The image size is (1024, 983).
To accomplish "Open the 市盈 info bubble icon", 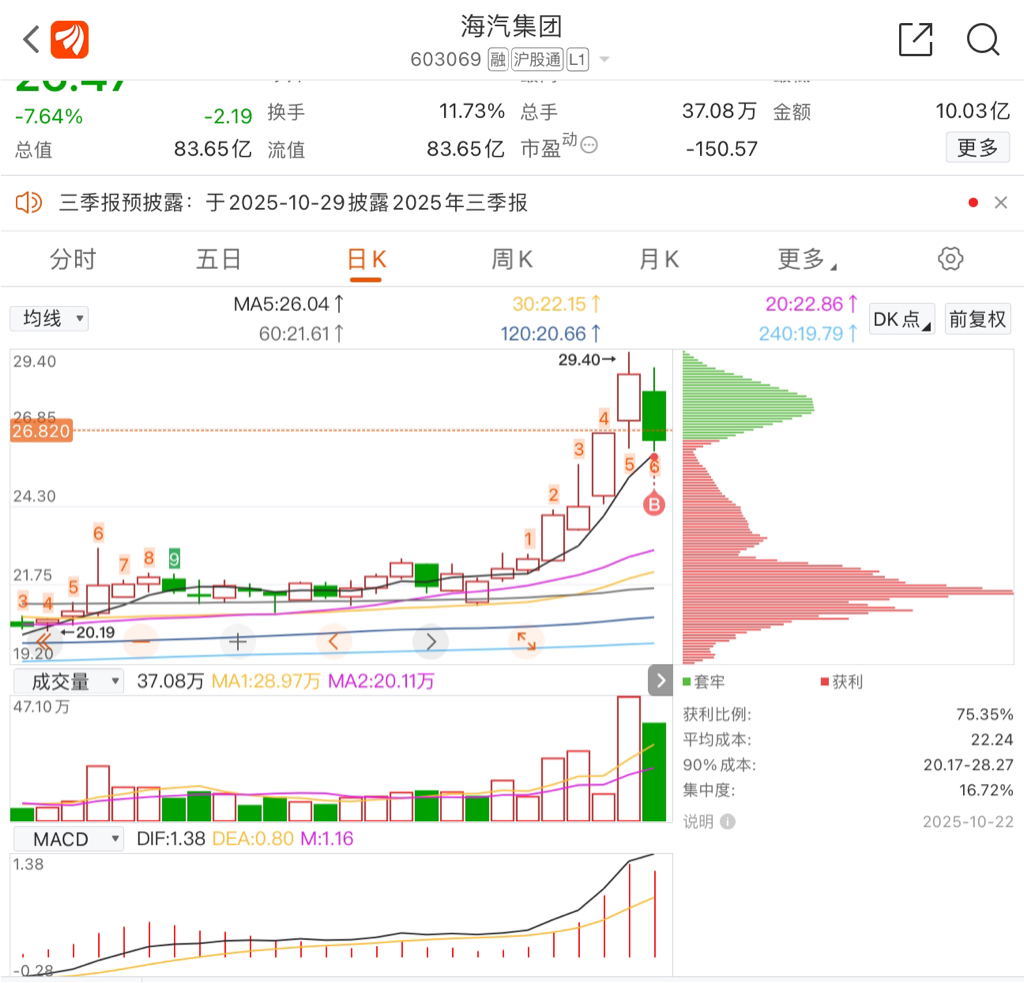I will (x=589, y=145).
